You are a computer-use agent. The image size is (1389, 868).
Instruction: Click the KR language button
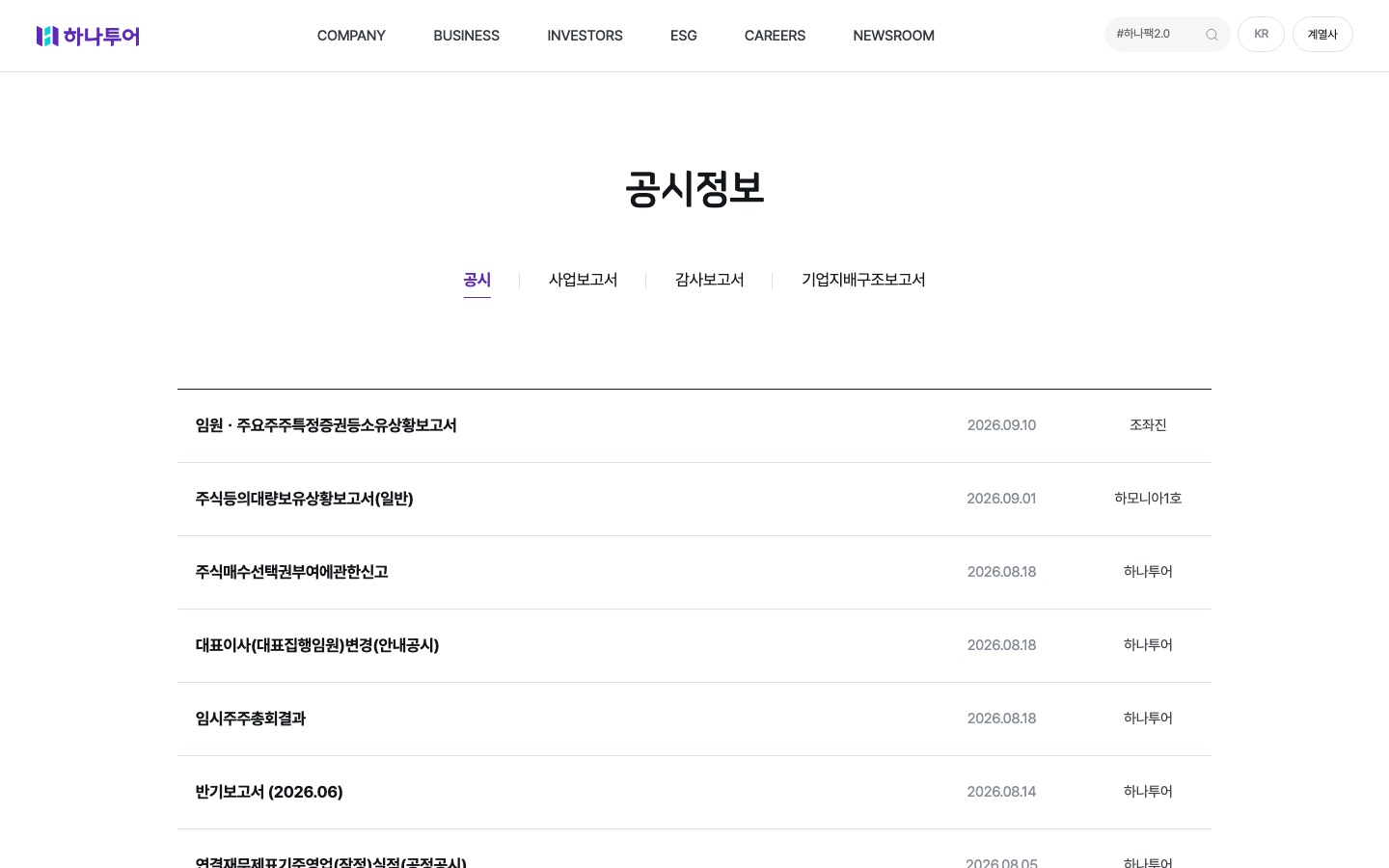pos(1261,35)
